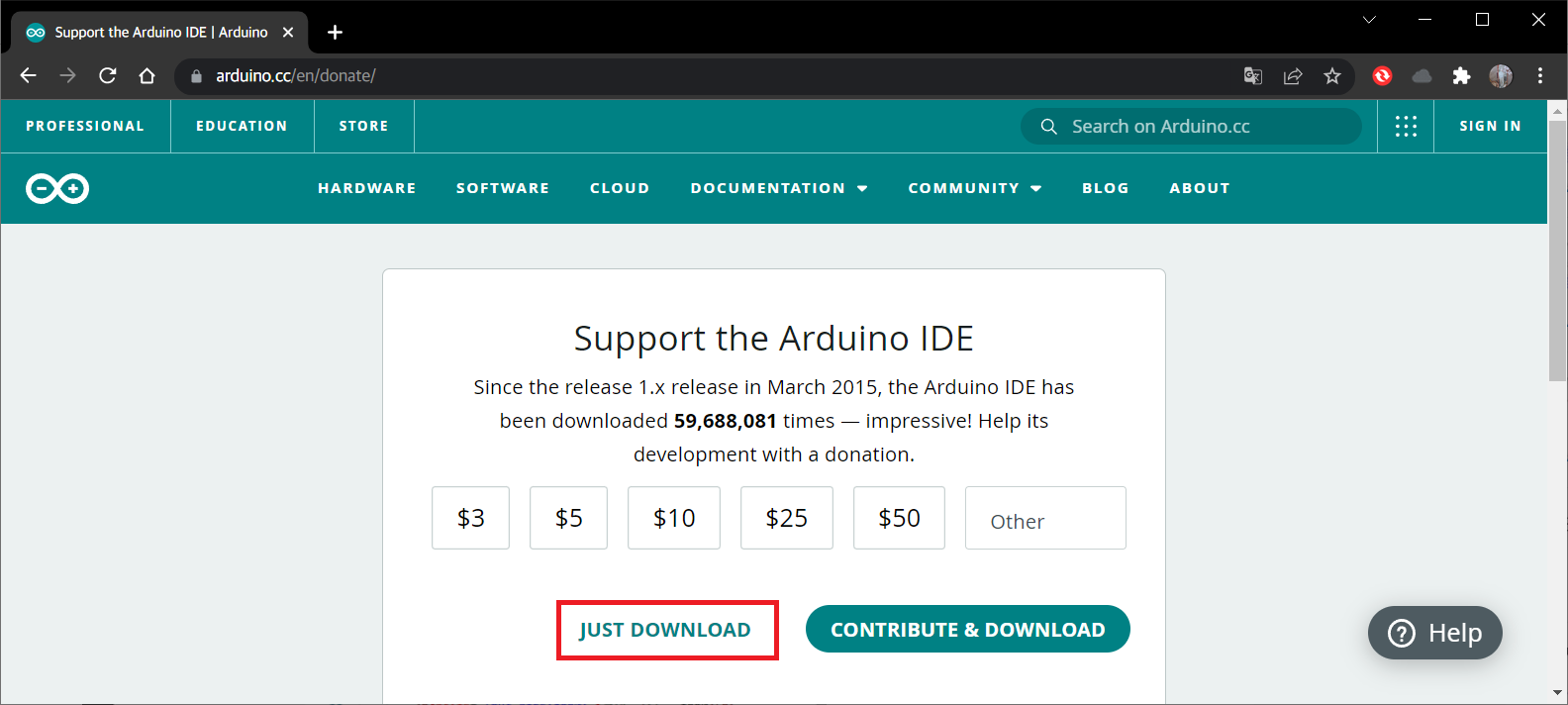Click the page vertical scrollbar thumb
This screenshot has width=1568, height=705.
pyautogui.click(x=1557, y=251)
